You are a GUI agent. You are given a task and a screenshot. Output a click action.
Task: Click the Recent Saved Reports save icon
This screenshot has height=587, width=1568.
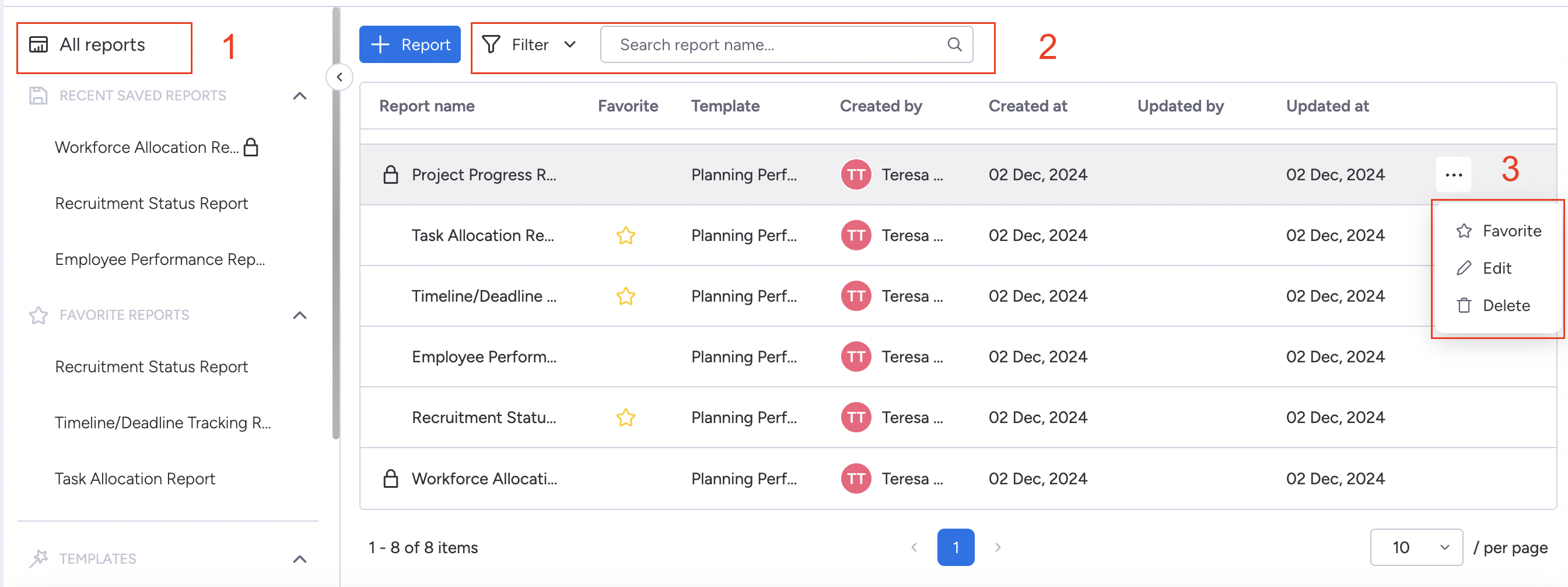pos(38,95)
